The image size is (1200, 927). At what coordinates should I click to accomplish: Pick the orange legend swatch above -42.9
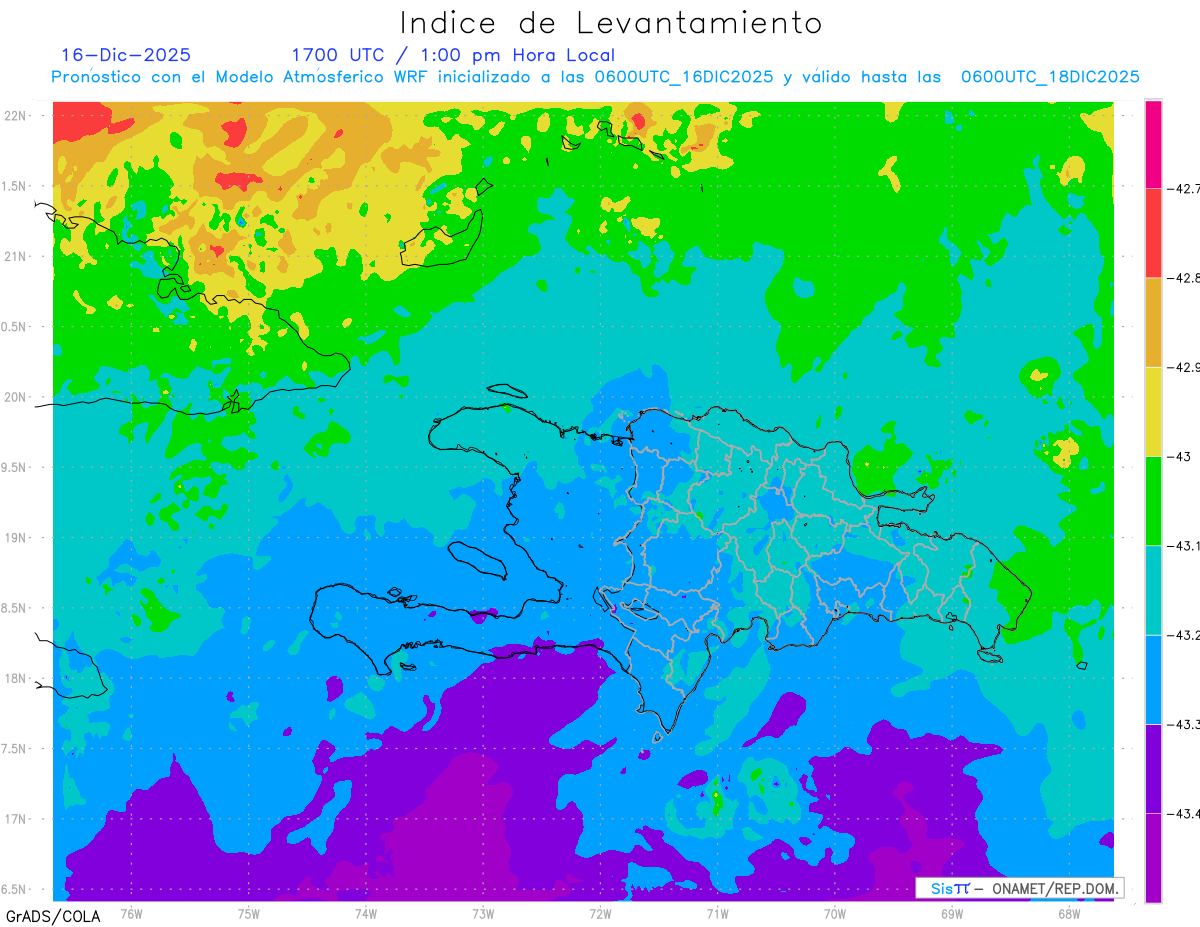click(1153, 322)
